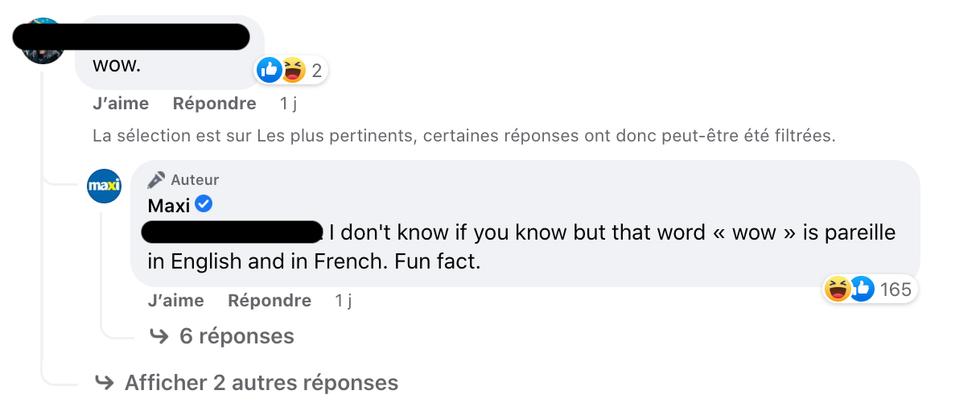Open the Maxi page name link
980x402 pixels.
(x=168, y=206)
